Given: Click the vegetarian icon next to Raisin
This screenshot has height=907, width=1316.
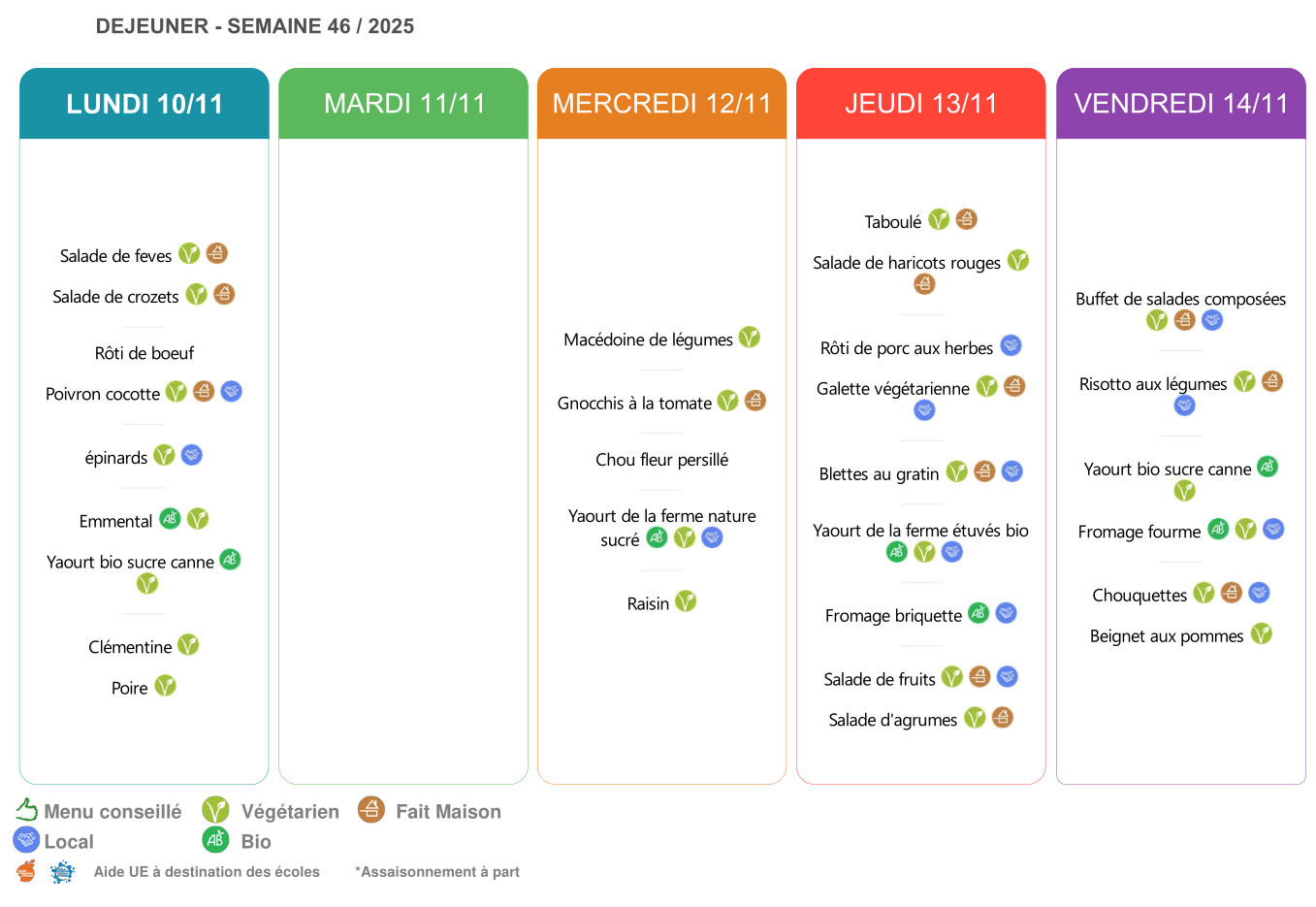Looking at the screenshot, I should [686, 601].
